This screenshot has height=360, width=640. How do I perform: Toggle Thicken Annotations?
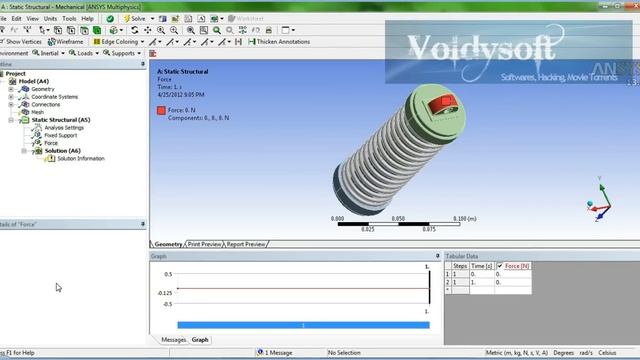point(279,42)
